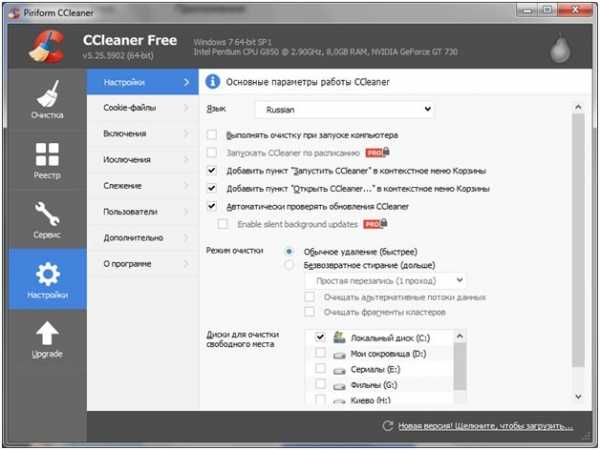Viewport: 600px width, 450px height.
Task: Uncheck automatic CCleaner update checking
Action: click(x=212, y=206)
